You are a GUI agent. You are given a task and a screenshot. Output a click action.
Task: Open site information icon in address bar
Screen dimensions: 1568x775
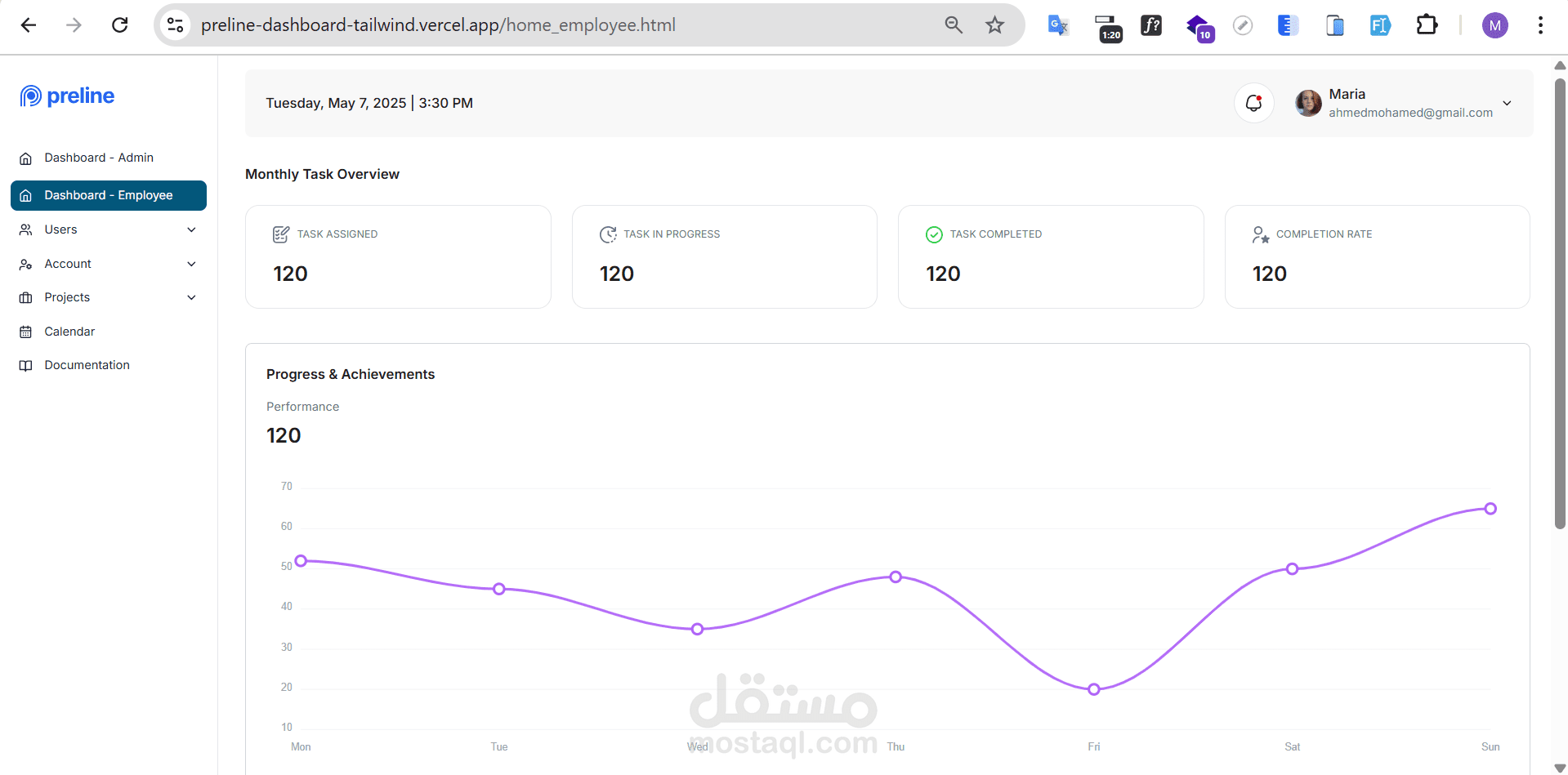(x=175, y=25)
